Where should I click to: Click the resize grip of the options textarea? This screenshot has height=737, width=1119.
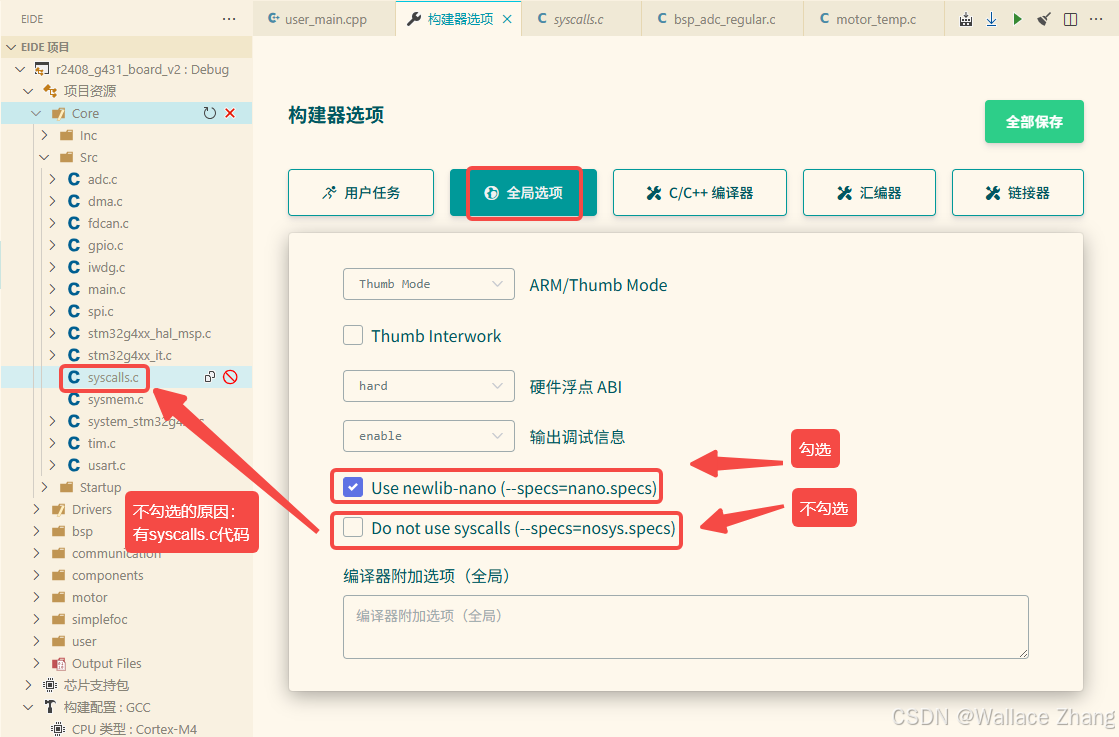[1023, 653]
